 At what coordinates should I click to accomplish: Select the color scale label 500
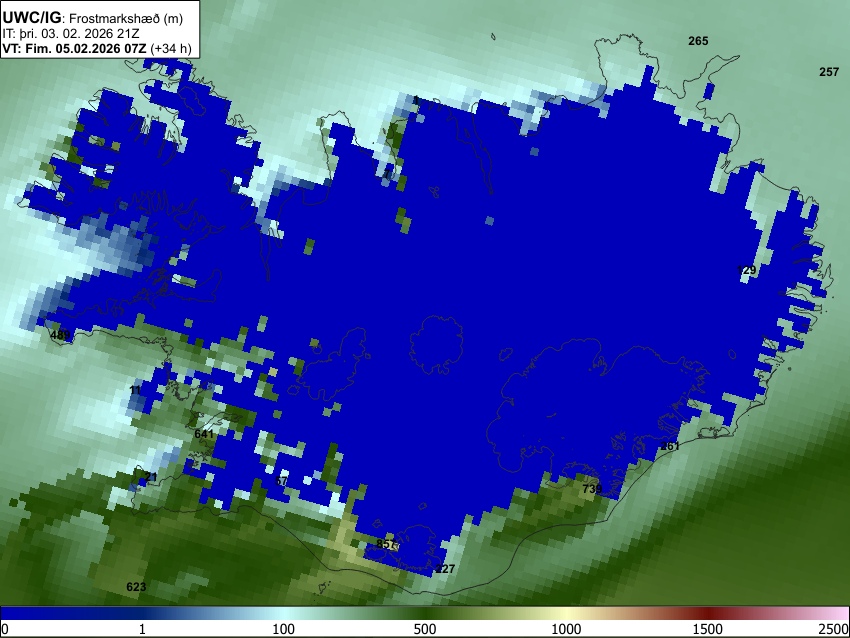424,629
